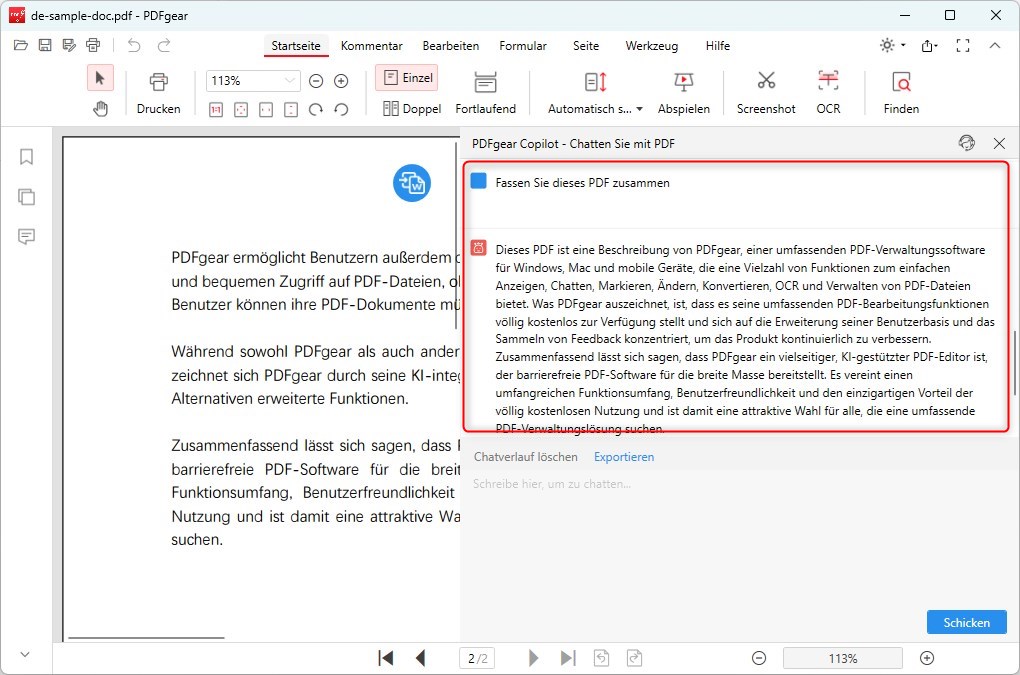Click the Copilot support headset icon

967,142
